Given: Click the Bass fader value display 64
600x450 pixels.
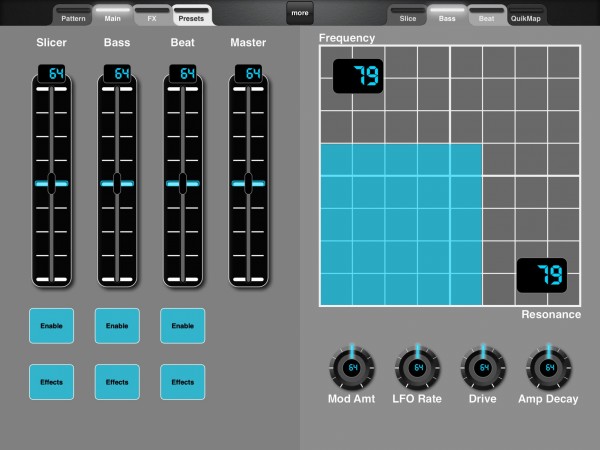Looking at the screenshot, I should (117, 73).
